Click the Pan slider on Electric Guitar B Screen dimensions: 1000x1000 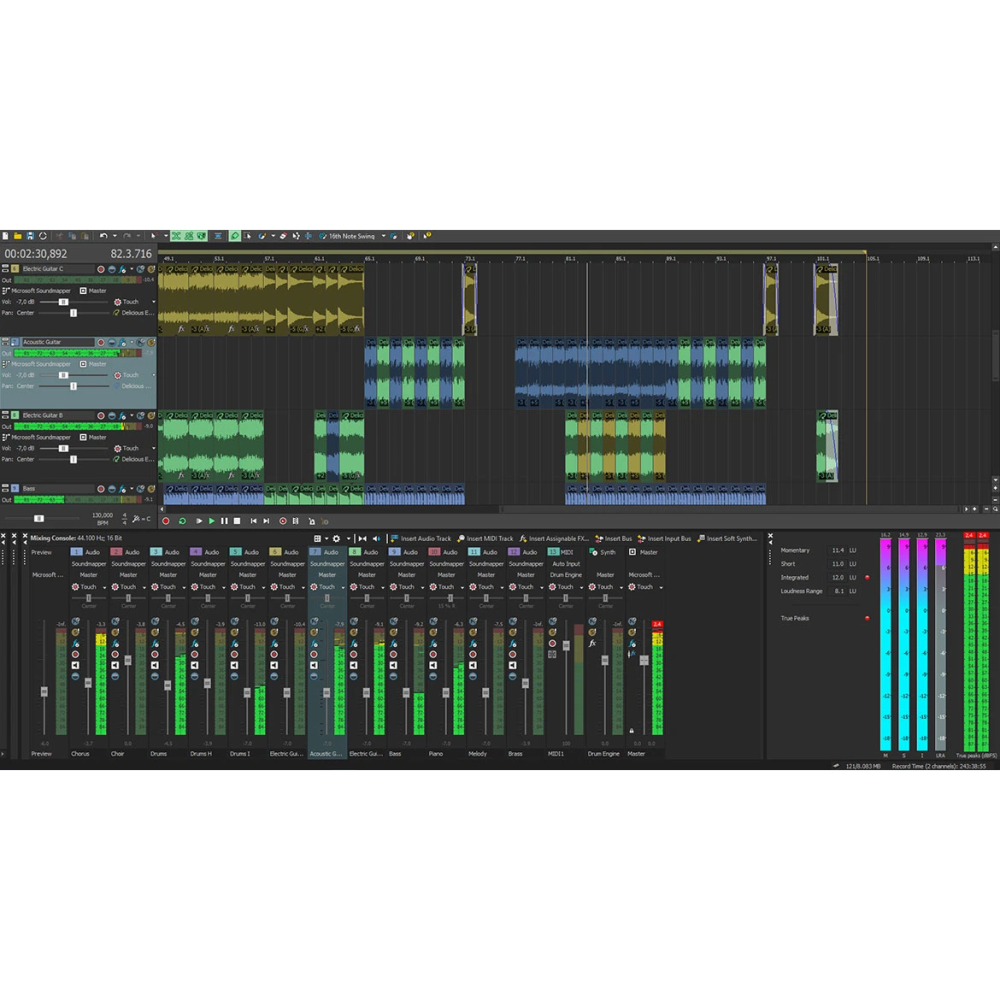click(x=73, y=459)
